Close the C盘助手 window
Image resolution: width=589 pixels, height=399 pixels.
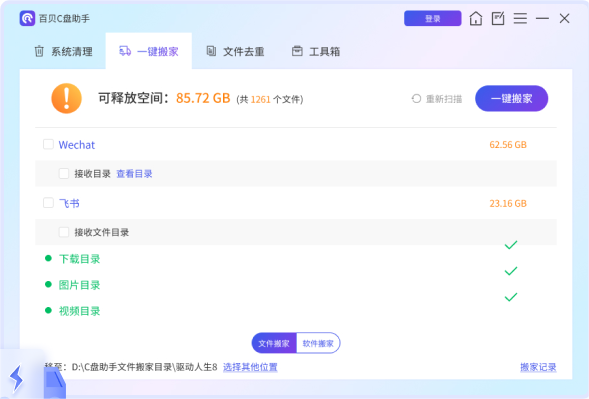tap(564, 18)
